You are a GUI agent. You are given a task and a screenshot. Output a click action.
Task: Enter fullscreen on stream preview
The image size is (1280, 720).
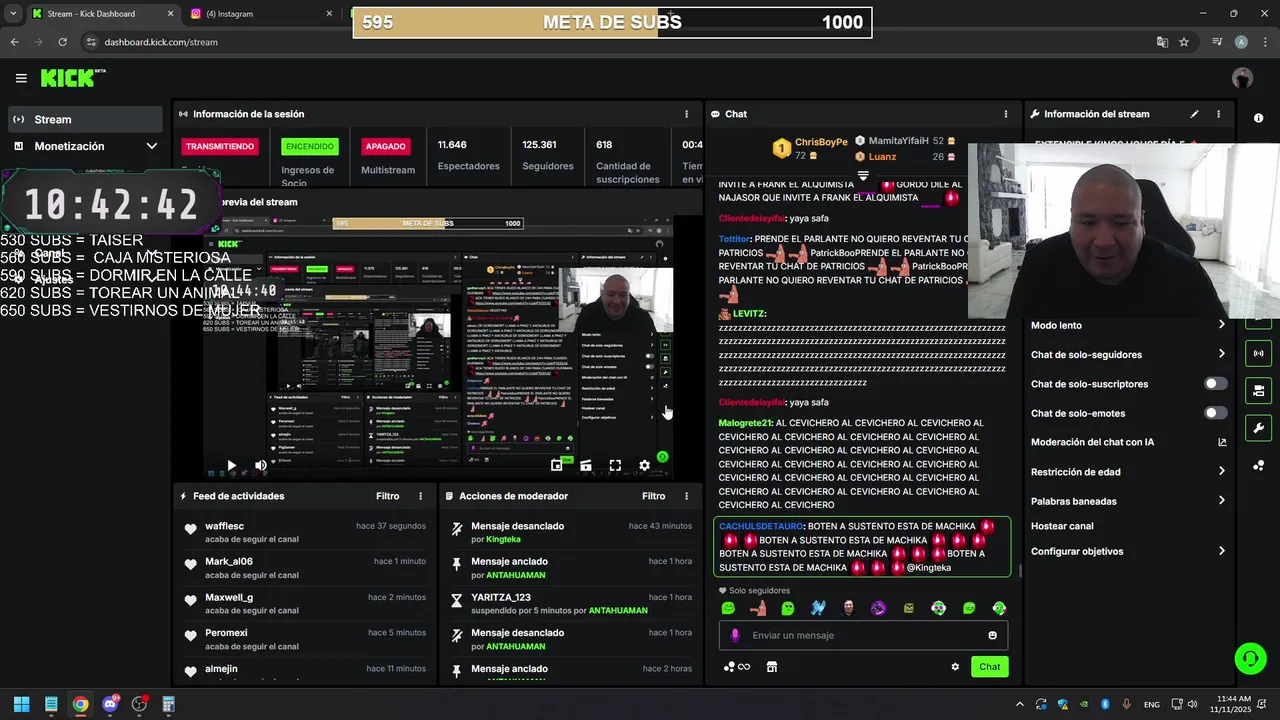615,465
